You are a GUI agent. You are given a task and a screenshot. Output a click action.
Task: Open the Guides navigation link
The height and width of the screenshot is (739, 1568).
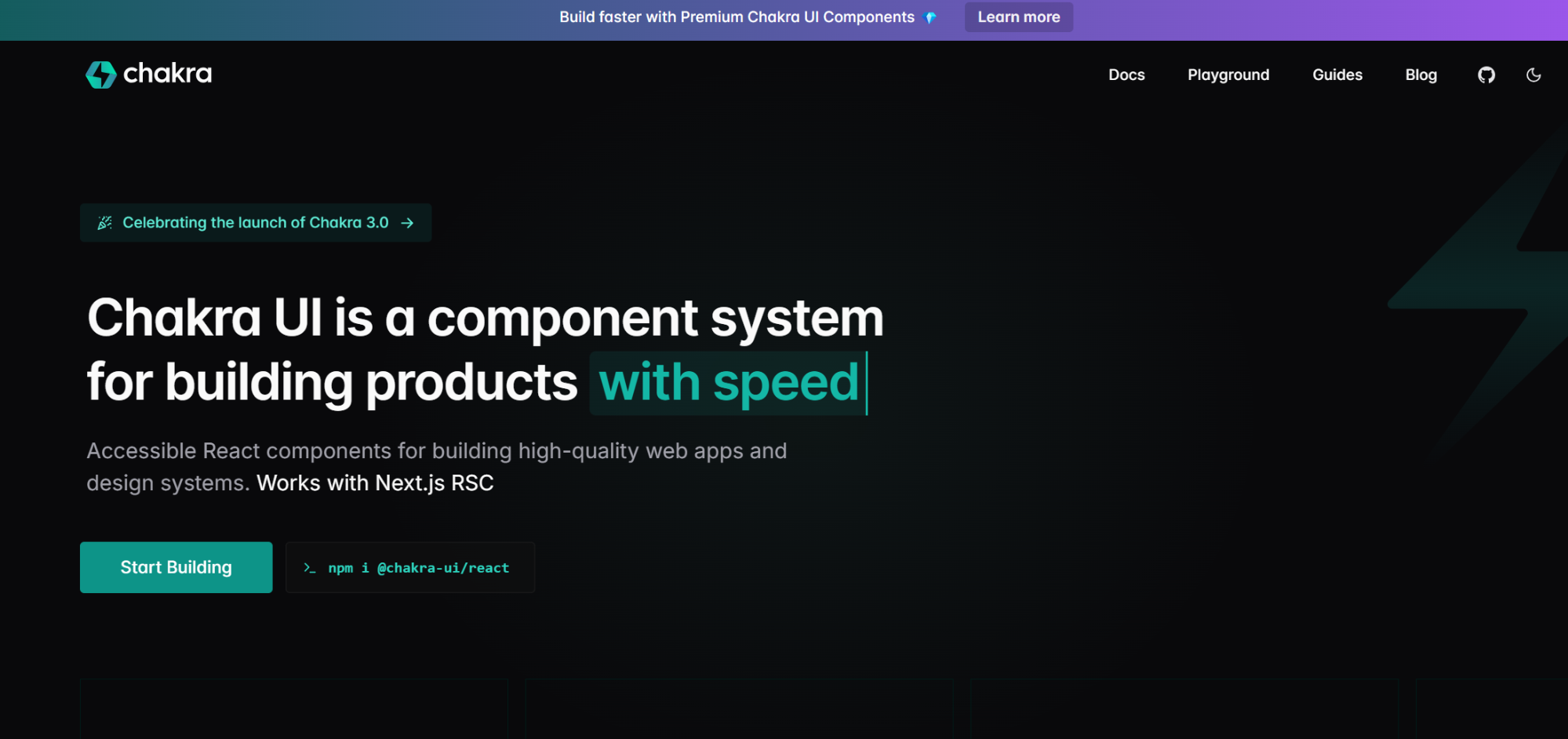(1337, 75)
